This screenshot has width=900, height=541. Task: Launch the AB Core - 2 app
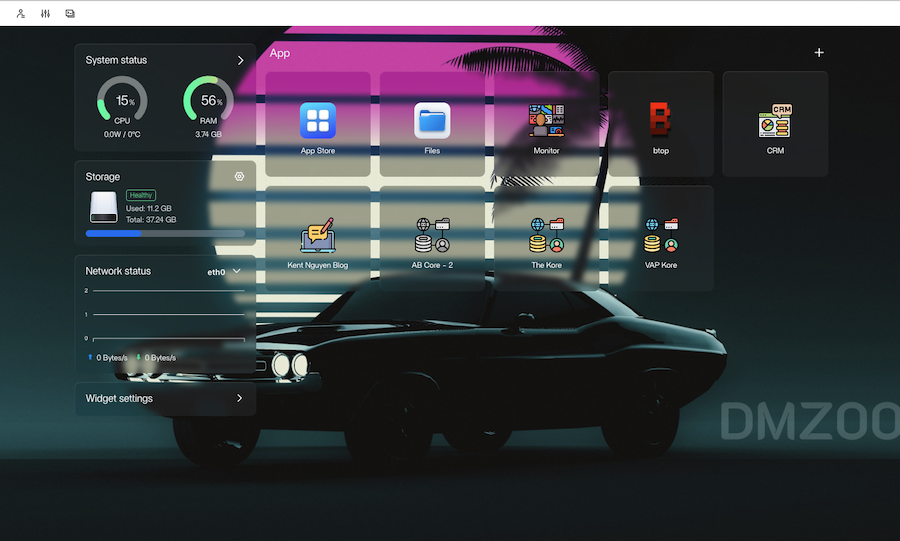[x=432, y=239]
